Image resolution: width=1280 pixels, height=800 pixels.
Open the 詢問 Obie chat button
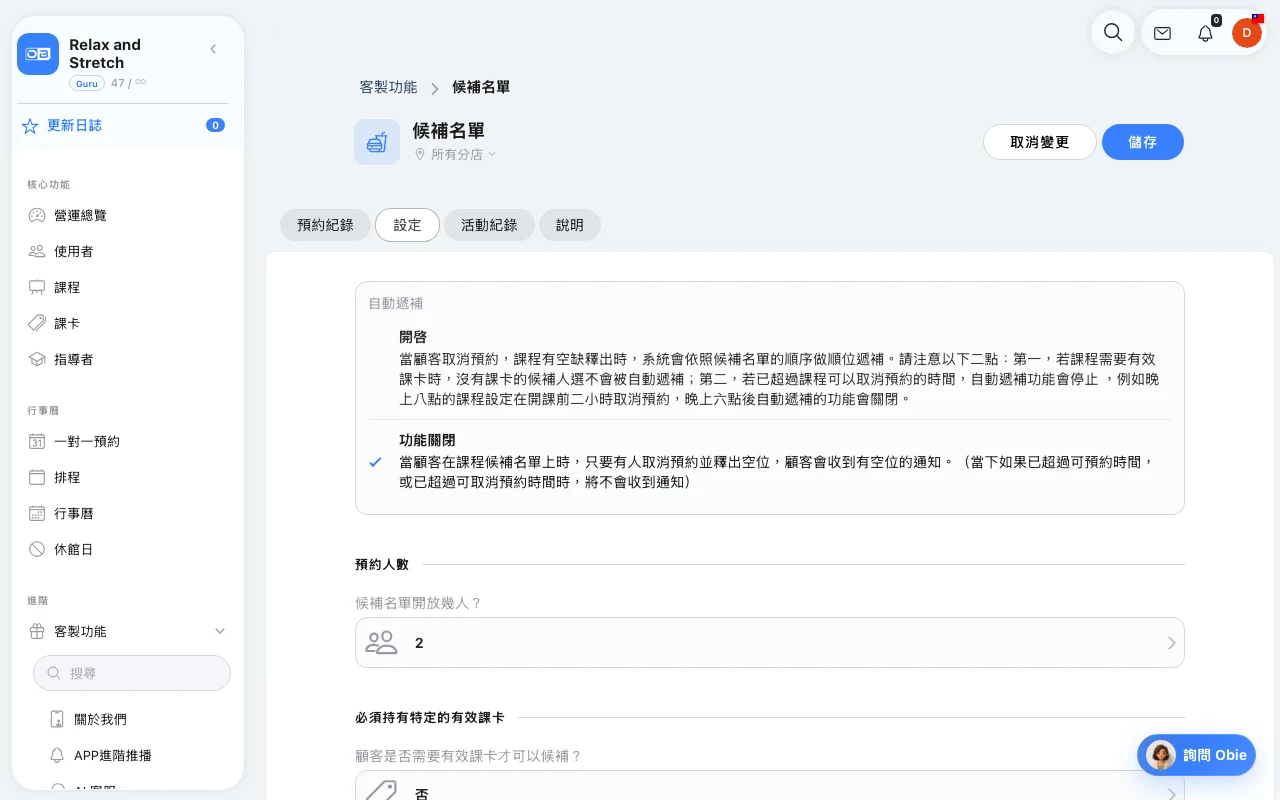[1197, 755]
